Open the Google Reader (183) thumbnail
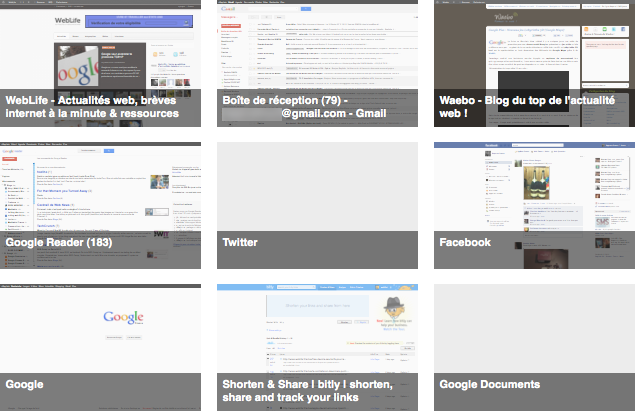 (x=100, y=205)
